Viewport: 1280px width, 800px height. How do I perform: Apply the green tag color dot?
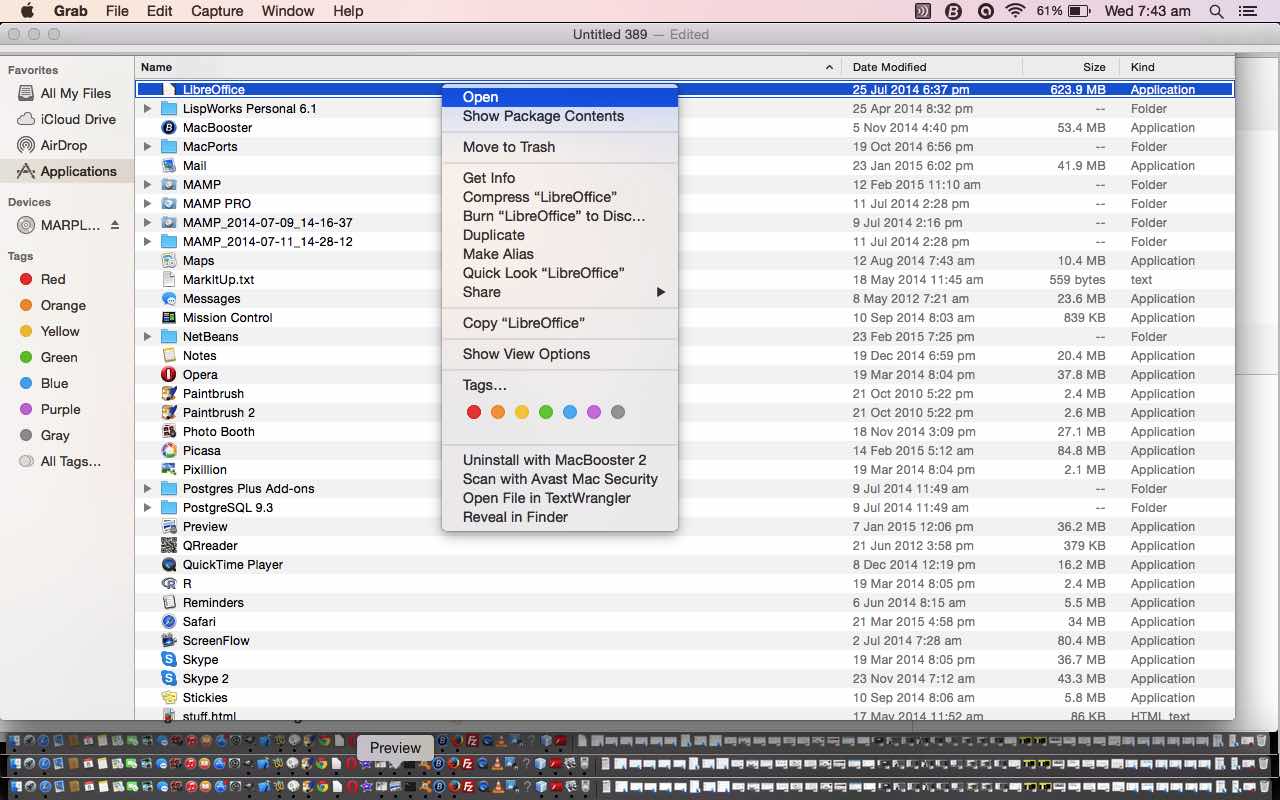(546, 412)
